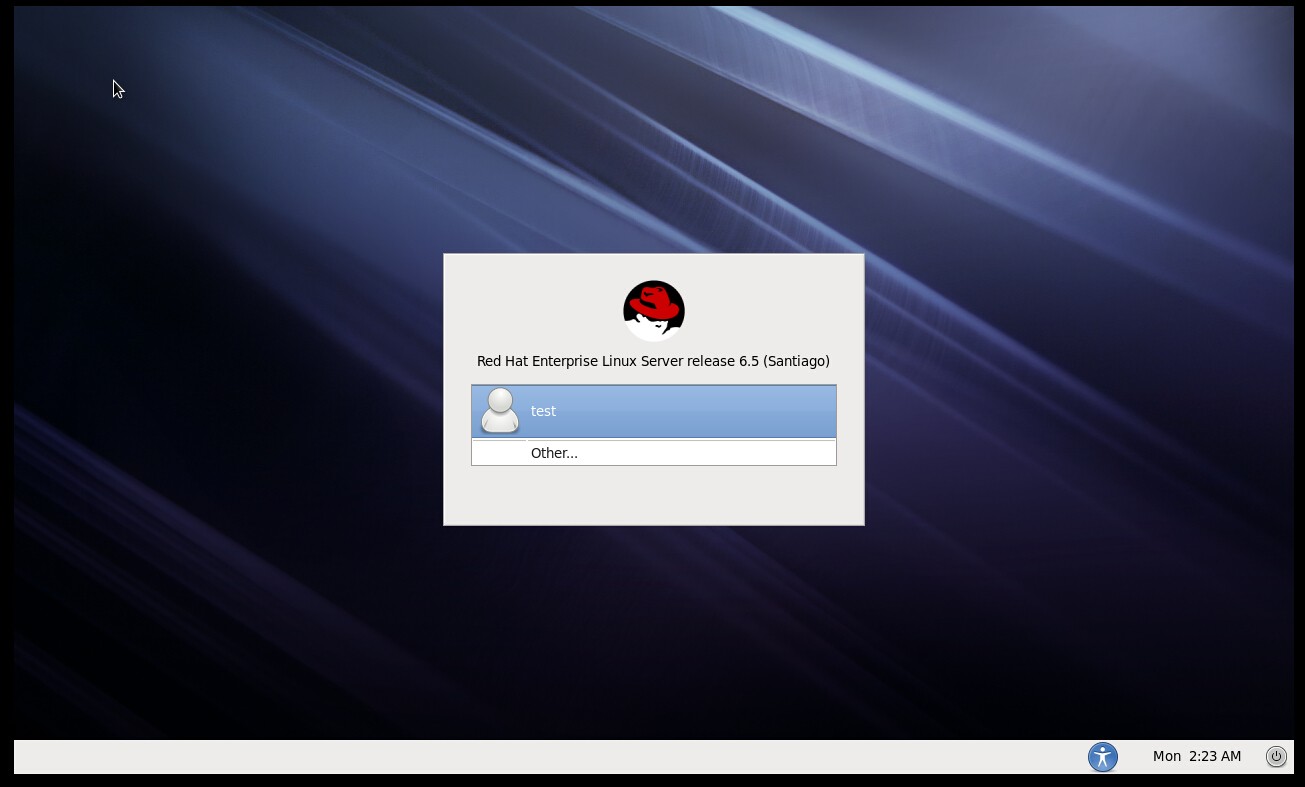This screenshot has height=787, width=1305.
Task: Click the red fedora in the logo
Action: 656,299
